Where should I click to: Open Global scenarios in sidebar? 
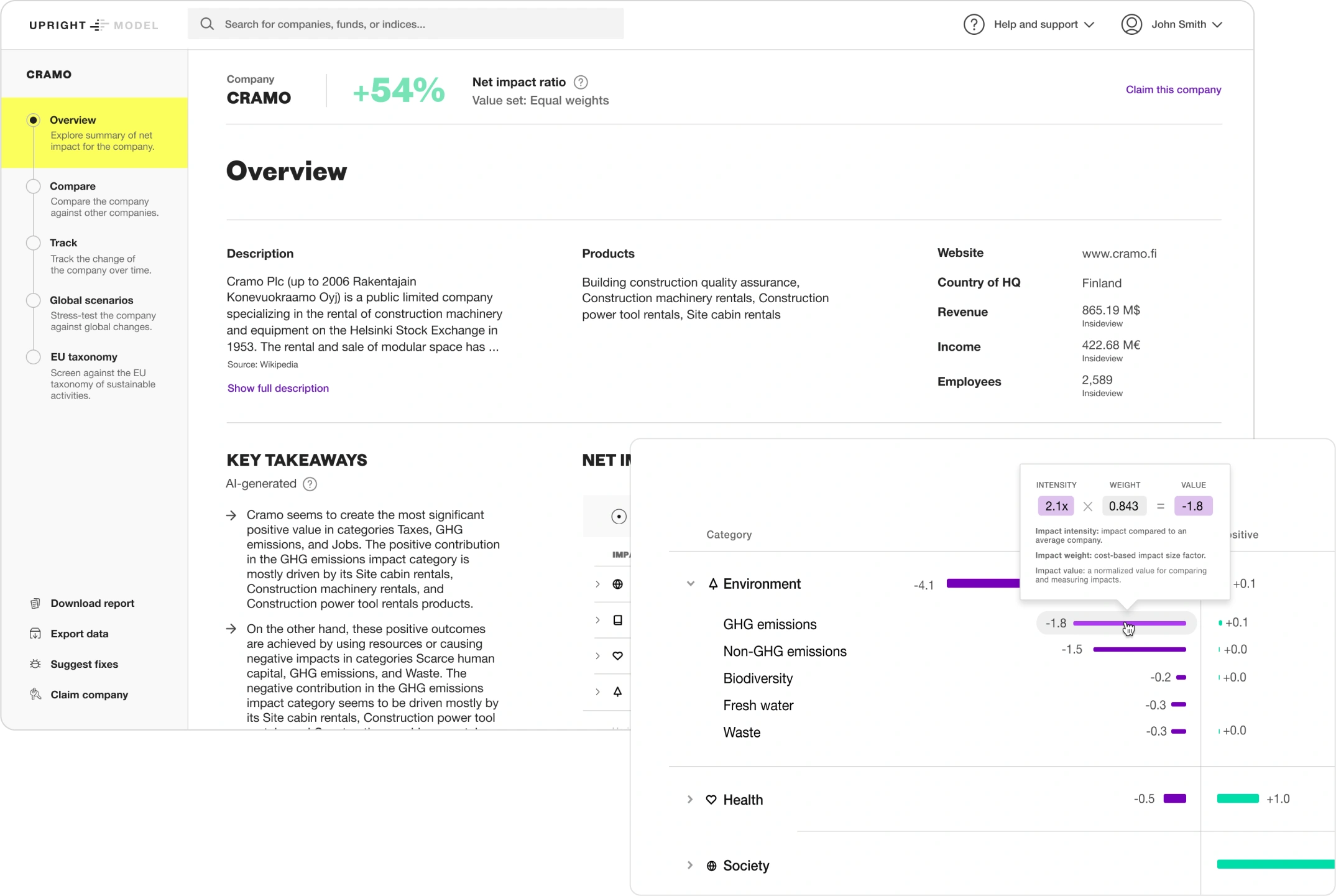[91, 300]
